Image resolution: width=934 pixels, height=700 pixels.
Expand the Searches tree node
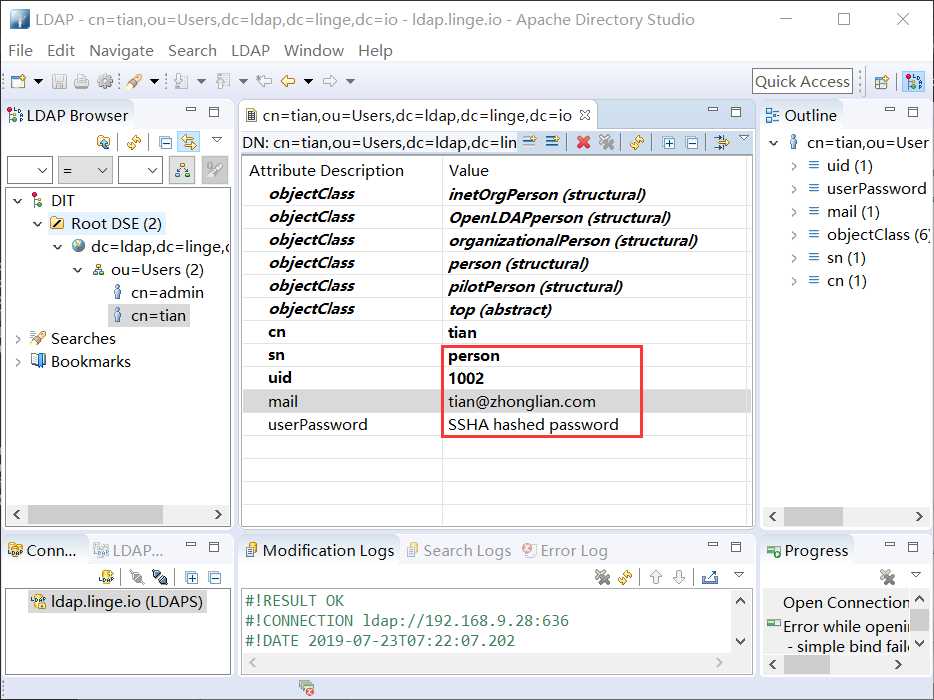pyautogui.click(x=18, y=339)
